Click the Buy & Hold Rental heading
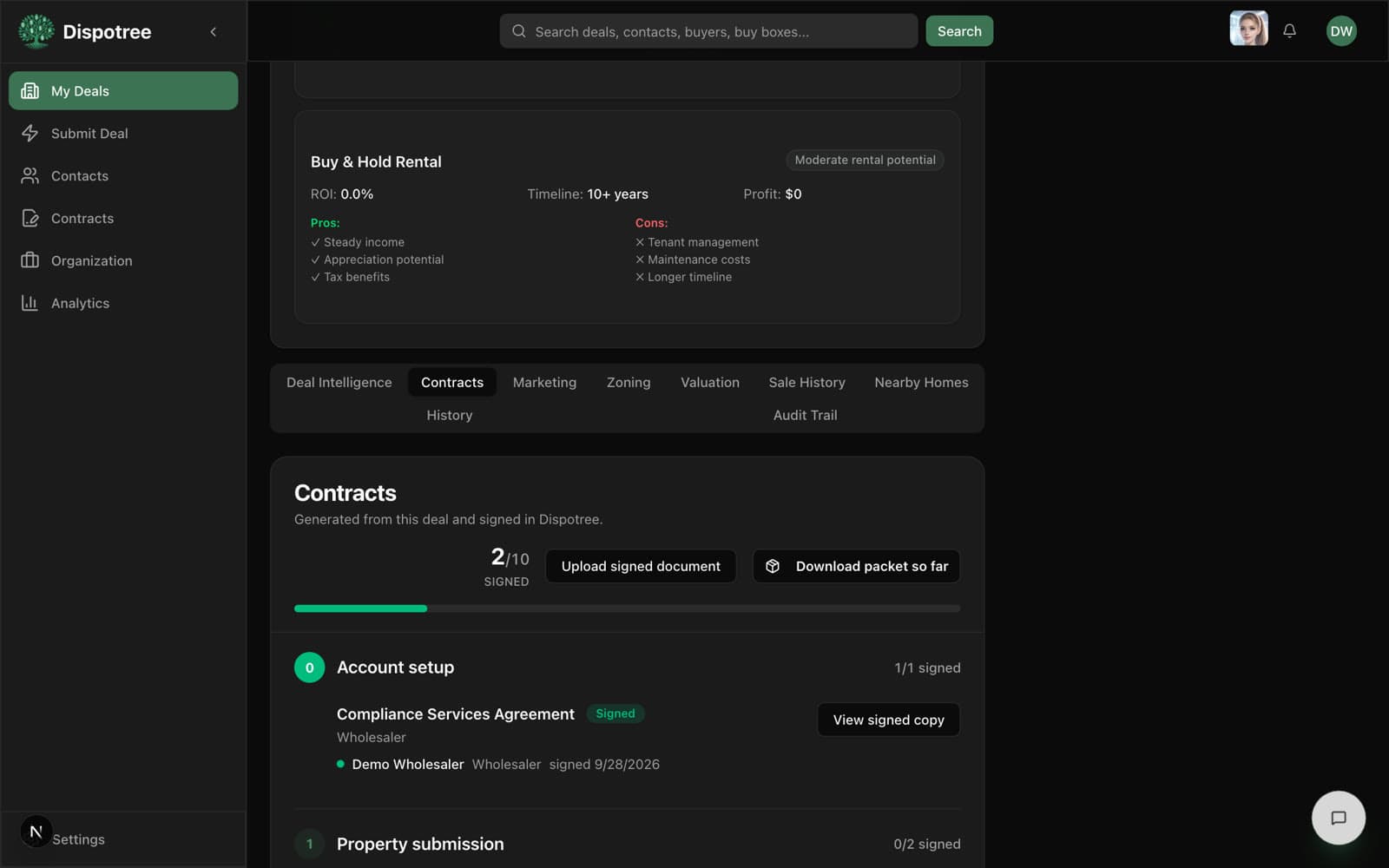Image resolution: width=1389 pixels, height=868 pixels. pyautogui.click(x=376, y=161)
